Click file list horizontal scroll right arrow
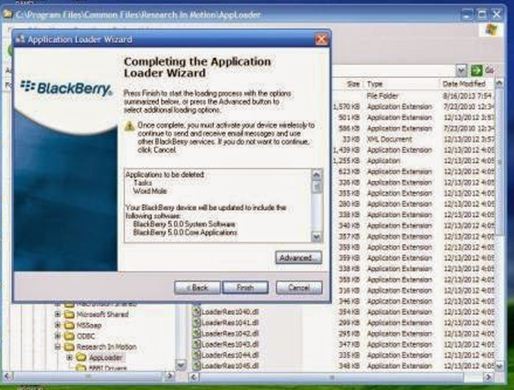 [x=489, y=377]
